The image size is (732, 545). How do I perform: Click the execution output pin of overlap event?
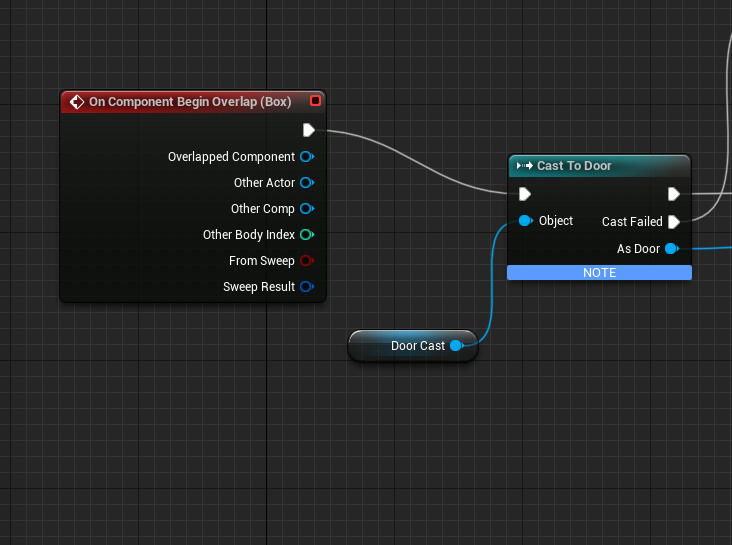(308, 130)
